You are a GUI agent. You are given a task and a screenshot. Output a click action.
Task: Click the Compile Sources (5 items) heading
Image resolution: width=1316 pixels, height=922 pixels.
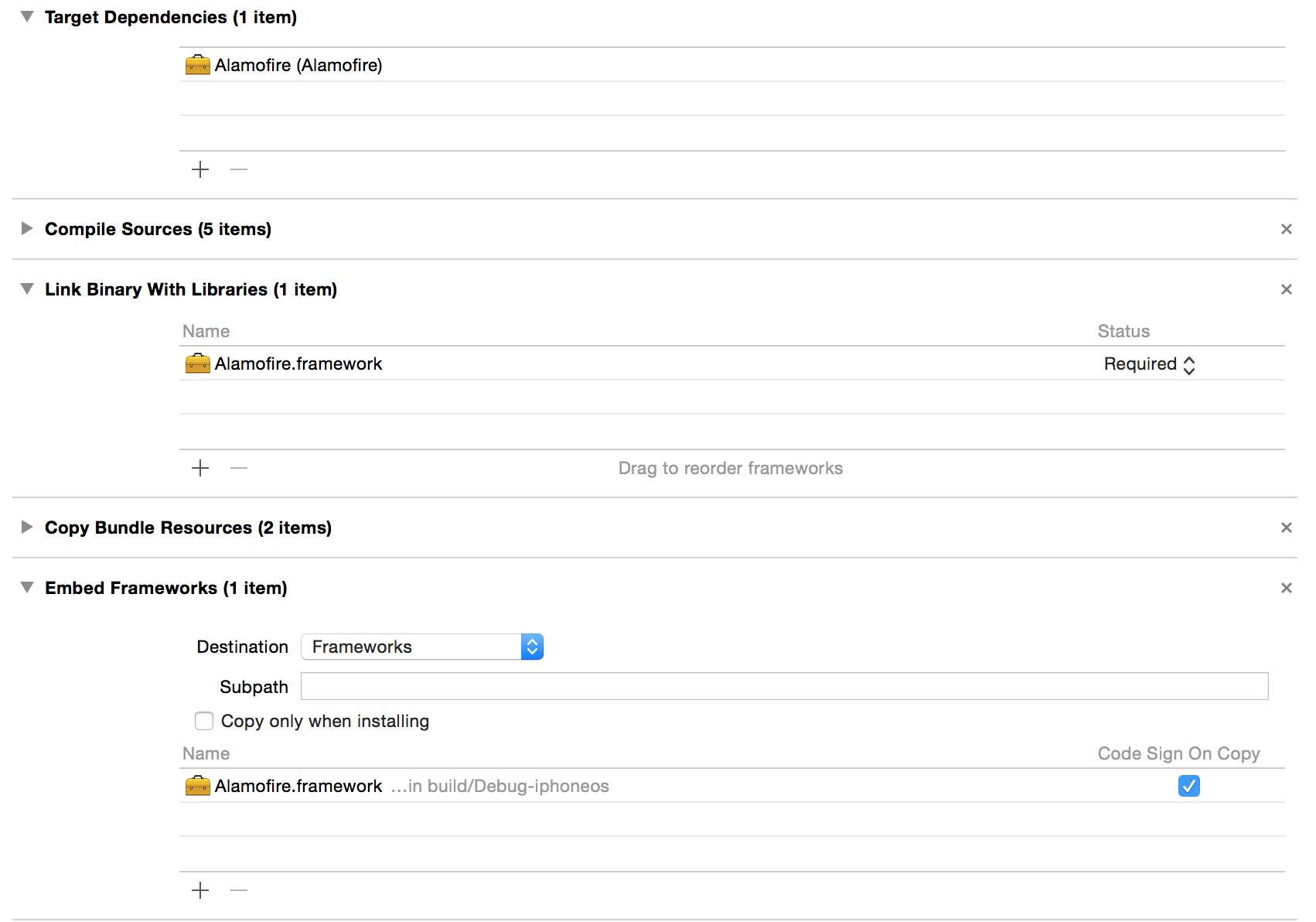click(158, 229)
